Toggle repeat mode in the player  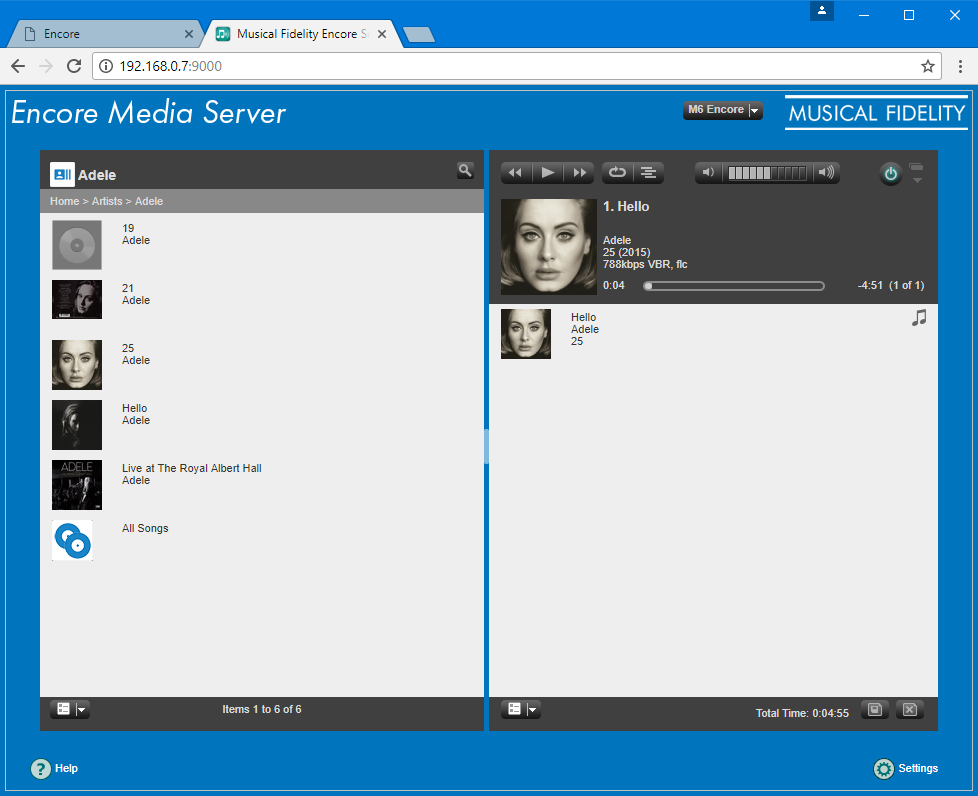617,173
